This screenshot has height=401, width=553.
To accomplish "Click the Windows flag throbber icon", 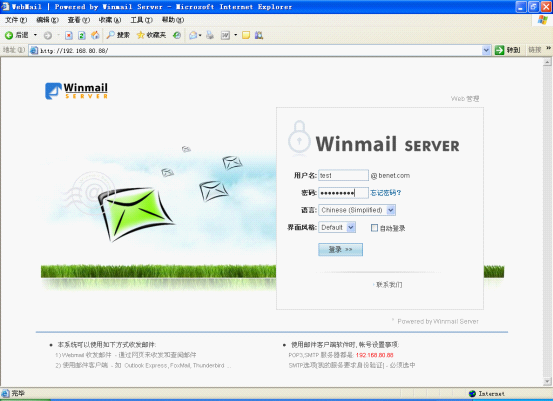I will pos(543,20).
